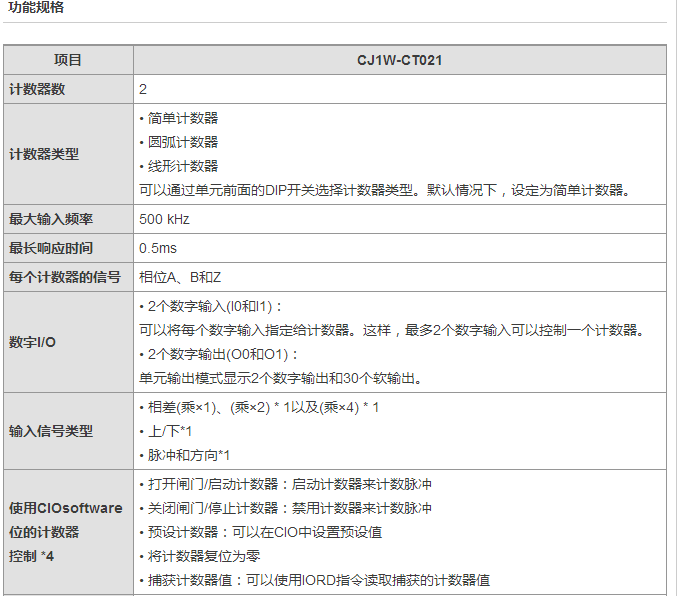Click the sentence about 最多2个数字输入

pyautogui.click(x=392, y=331)
